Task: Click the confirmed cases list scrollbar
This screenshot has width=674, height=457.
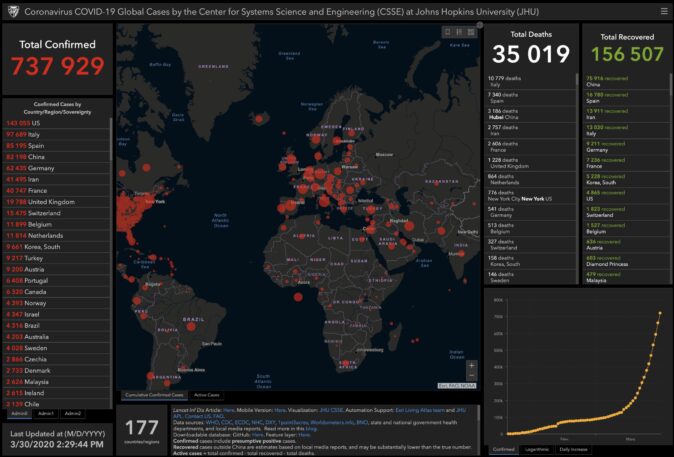Action: 111,140
